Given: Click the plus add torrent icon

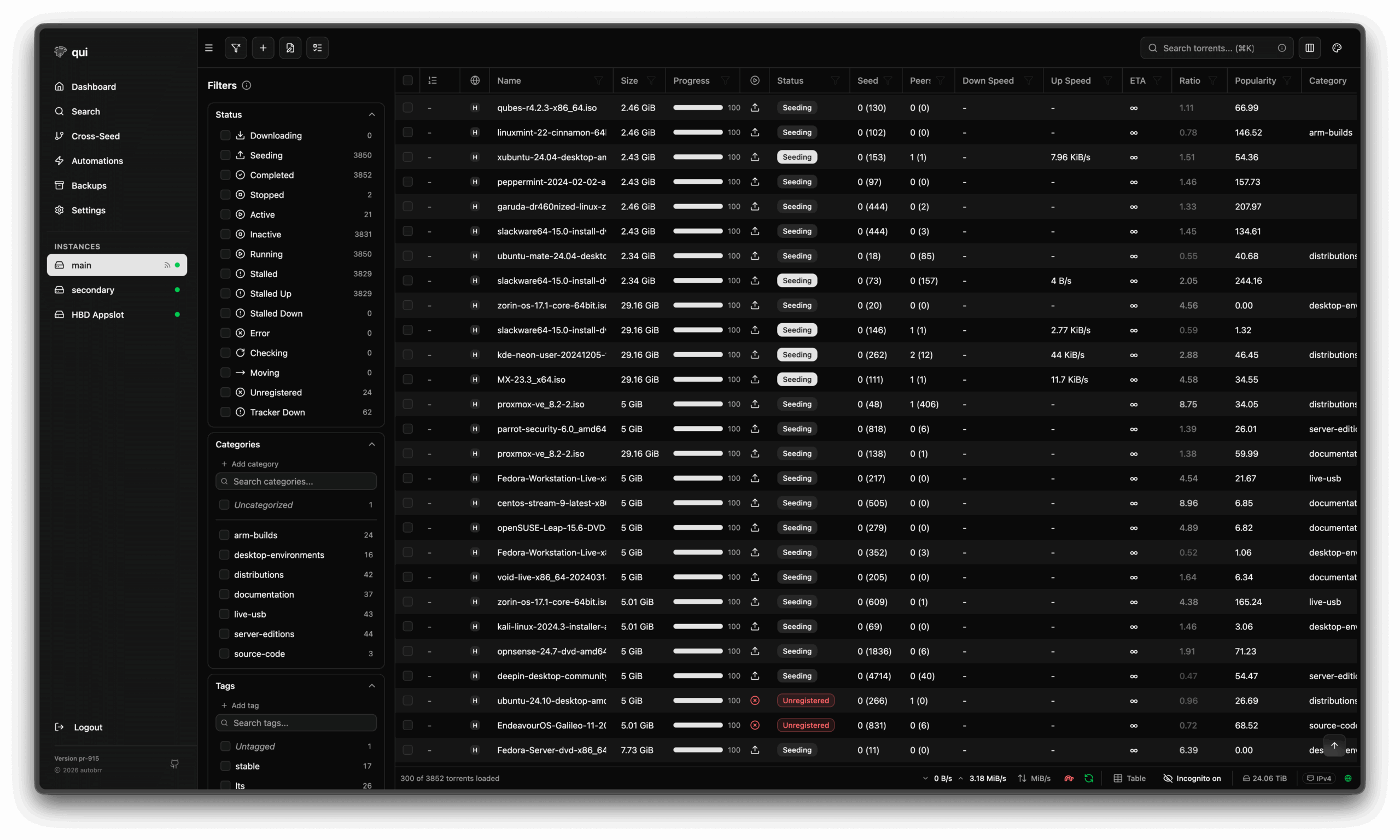Looking at the screenshot, I should point(263,48).
